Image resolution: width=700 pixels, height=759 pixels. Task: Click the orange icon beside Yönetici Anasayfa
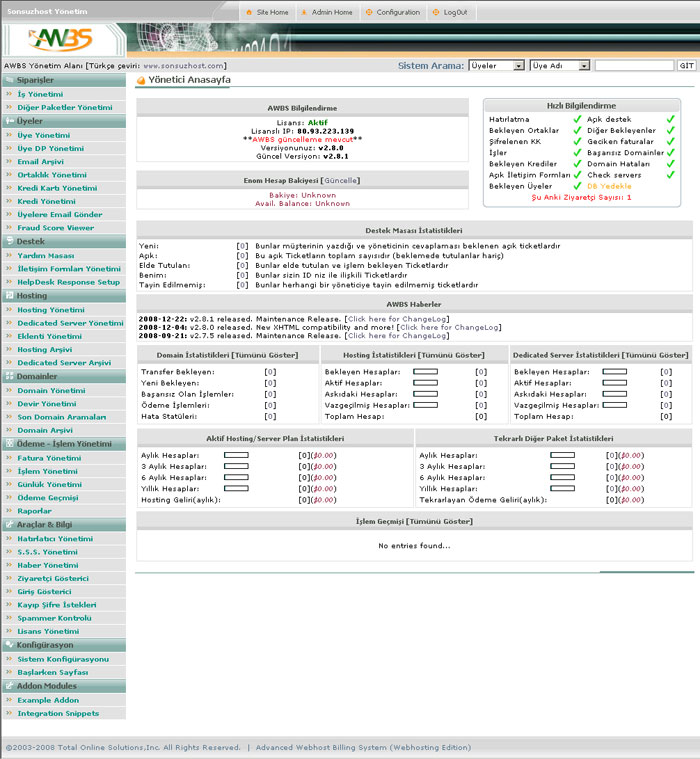(141, 81)
